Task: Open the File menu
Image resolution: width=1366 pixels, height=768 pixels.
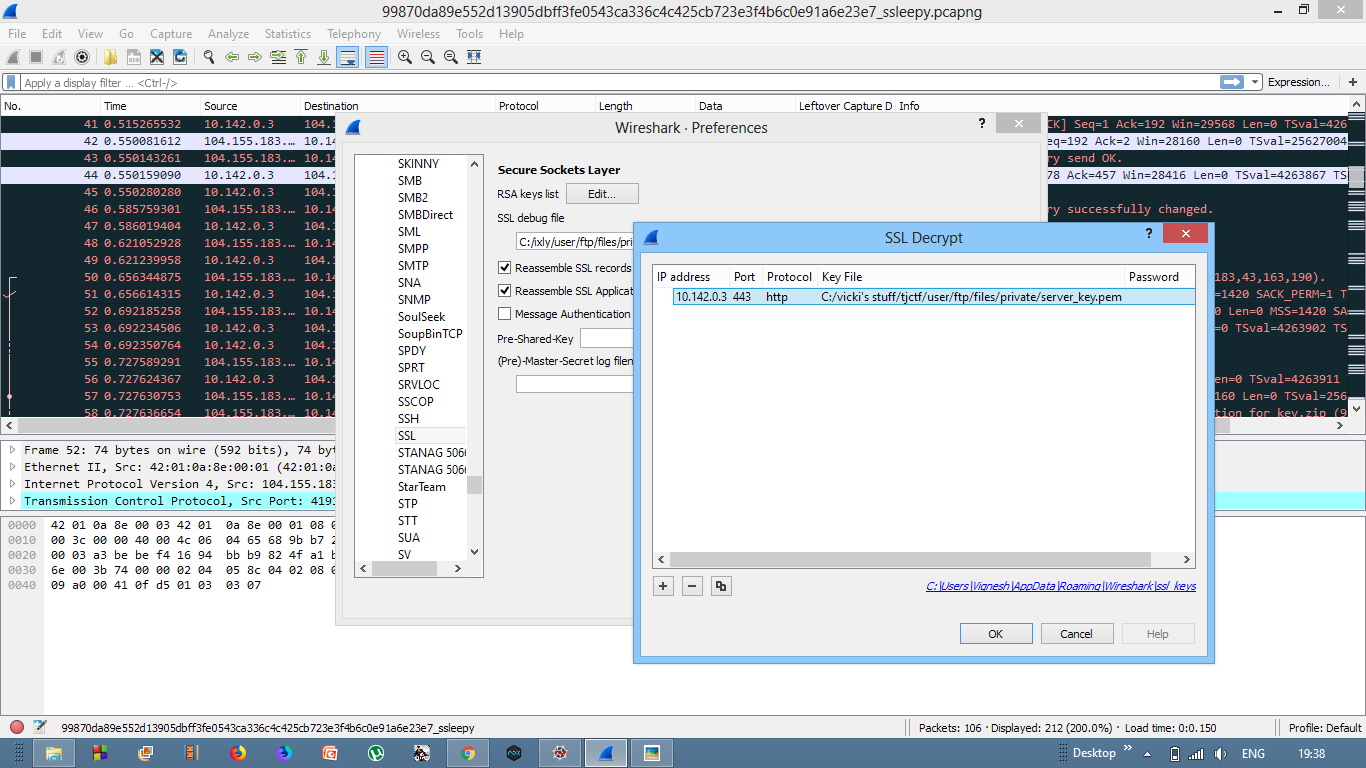Action: (17, 33)
